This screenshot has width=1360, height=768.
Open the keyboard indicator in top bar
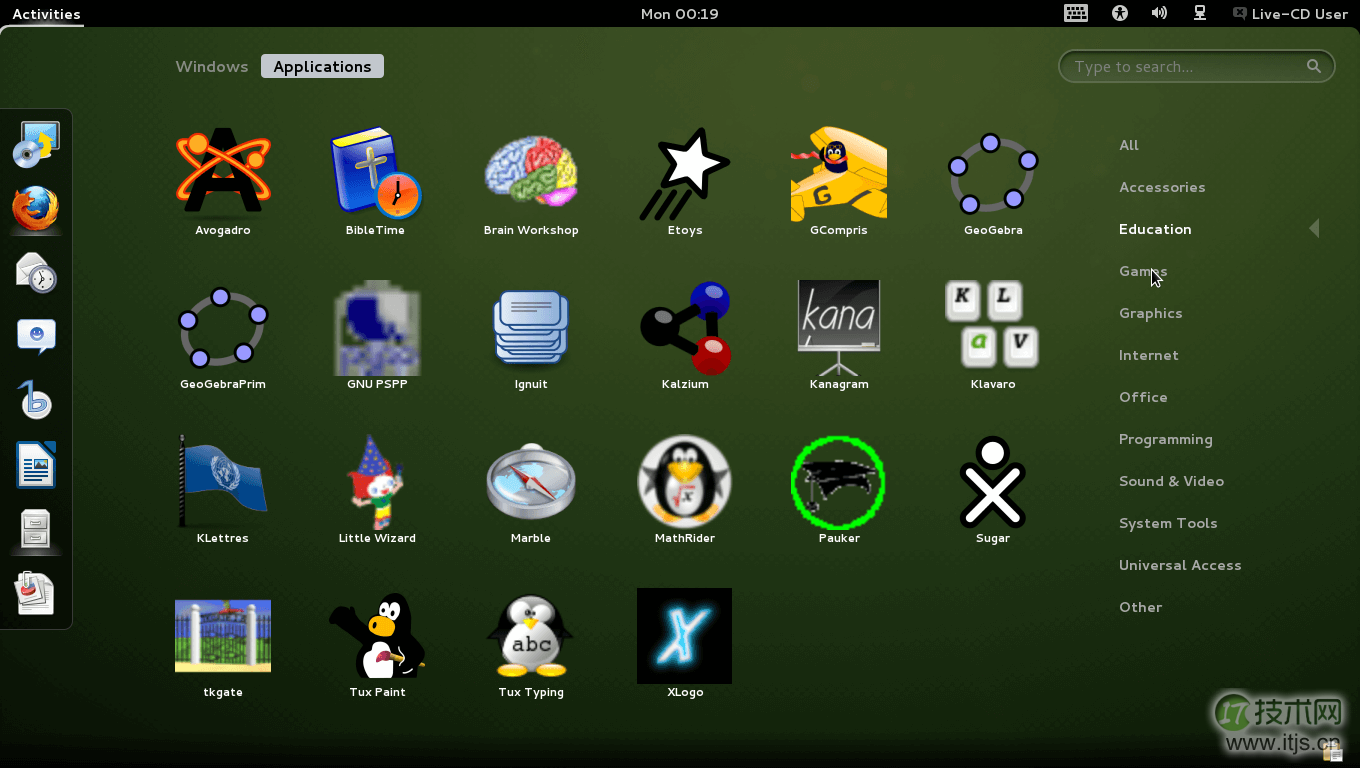tap(1076, 14)
